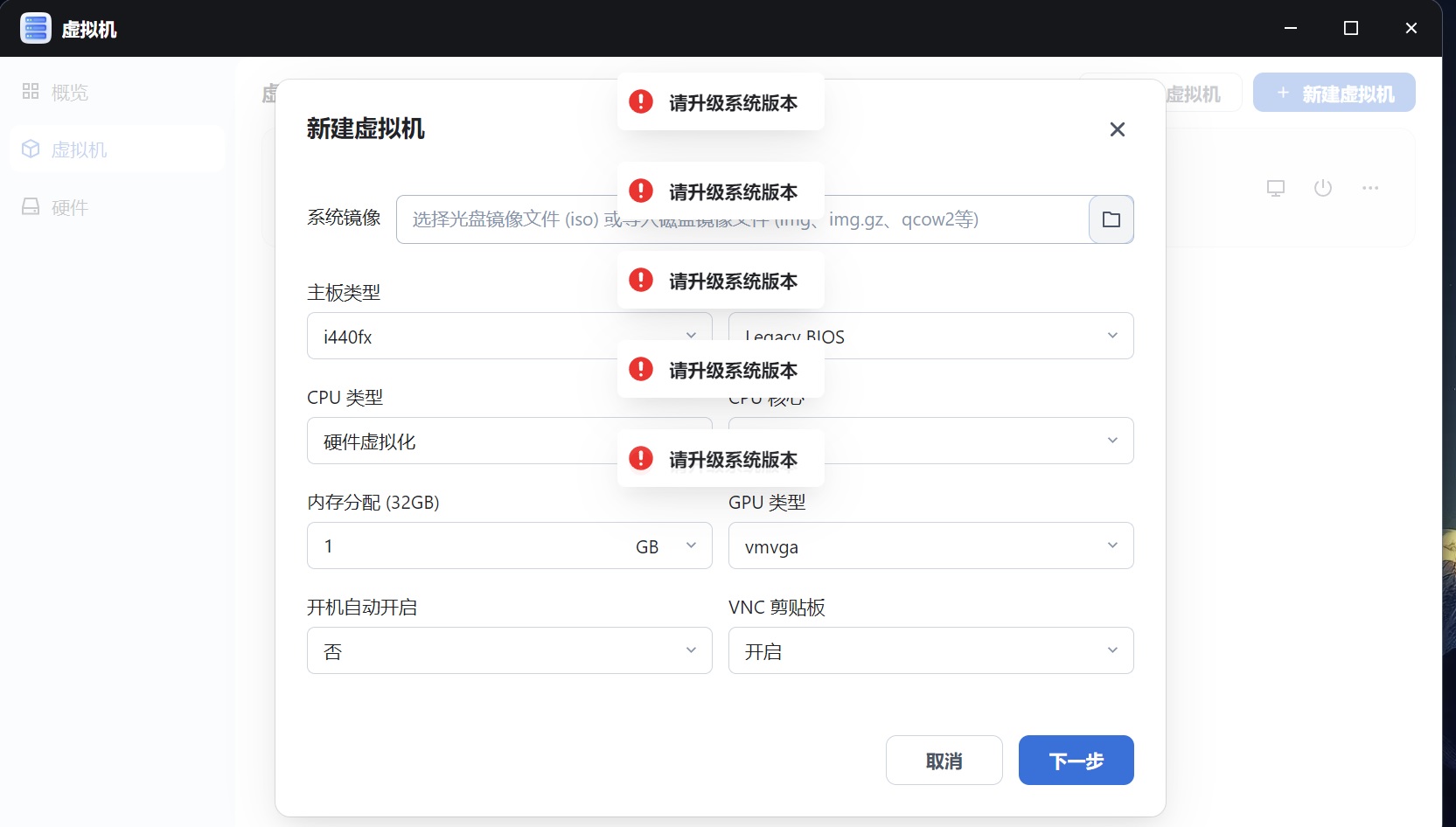Select the 虚拟机 sidebar menu item

point(79,149)
